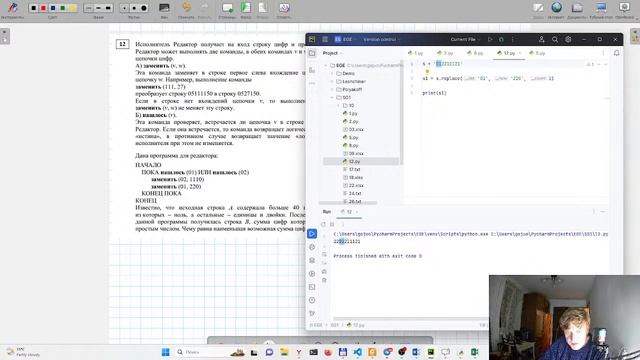
Task: Open the Git tool window
Action: pyautogui.click(x=312, y=313)
